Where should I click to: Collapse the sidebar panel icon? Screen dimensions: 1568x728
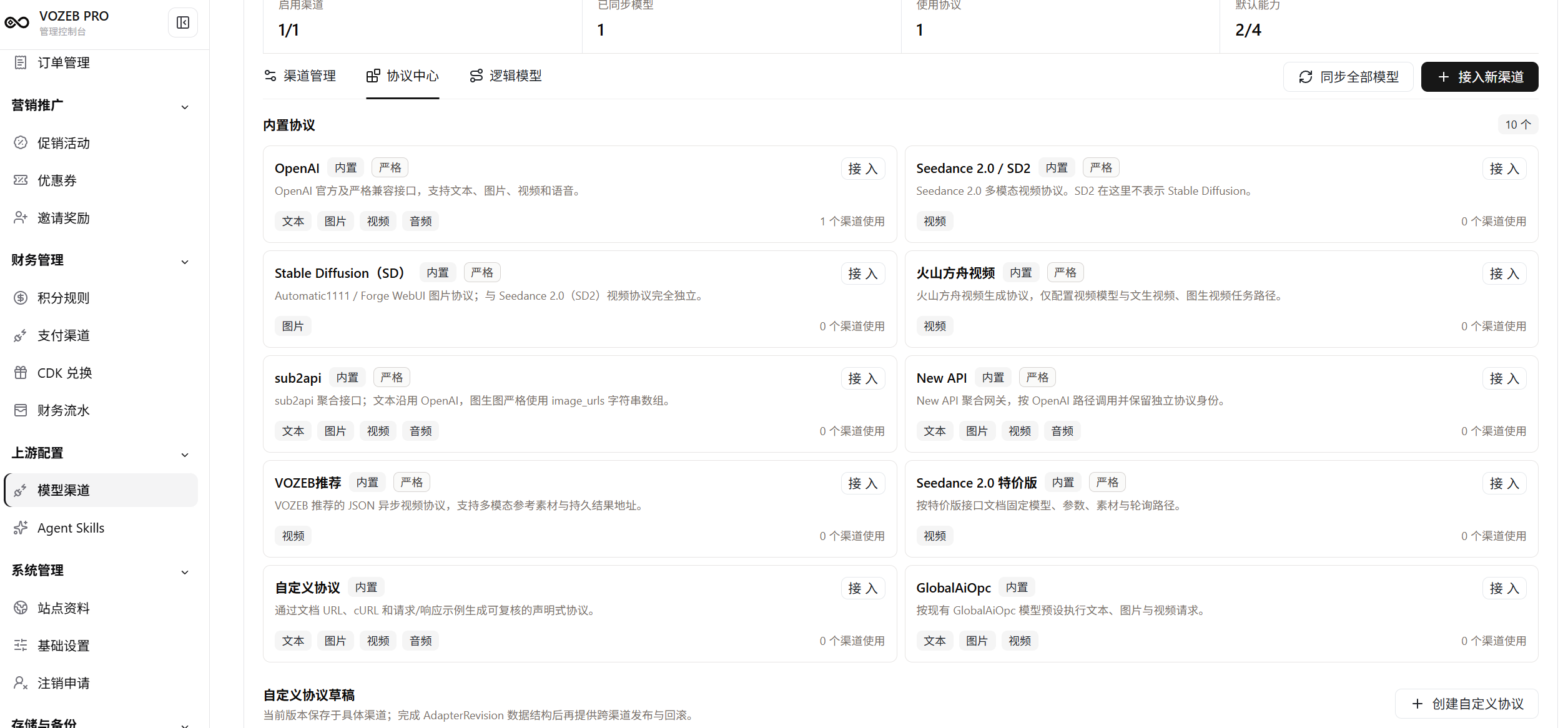(x=183, y=22)
